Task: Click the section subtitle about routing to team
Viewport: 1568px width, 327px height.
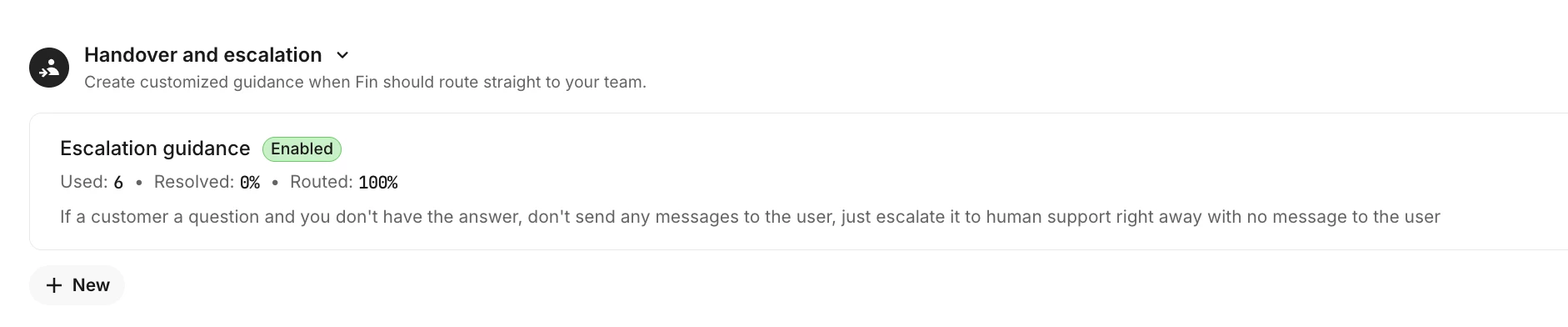Action: [365, 83]
